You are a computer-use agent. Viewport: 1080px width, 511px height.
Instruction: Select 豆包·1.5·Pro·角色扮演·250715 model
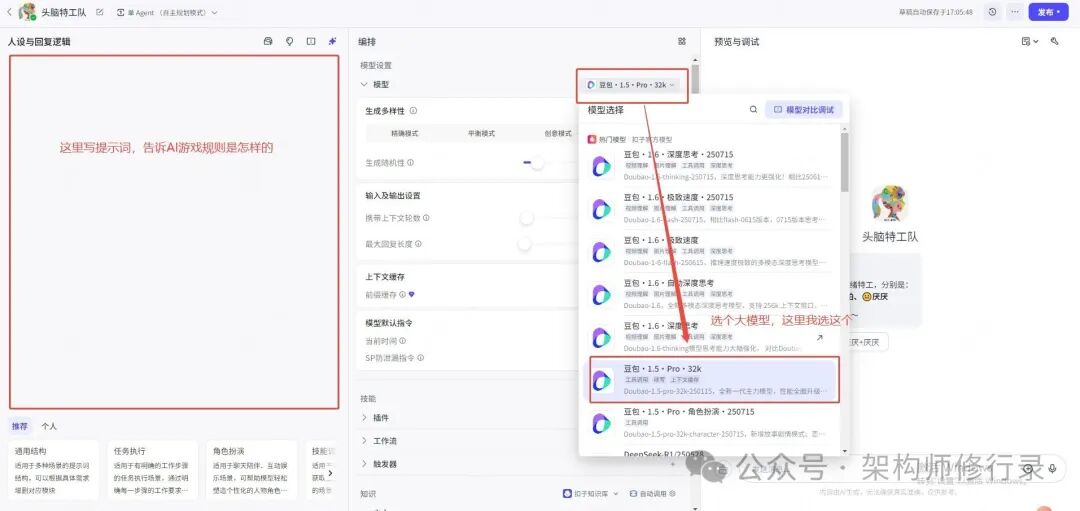click(711, 423)
